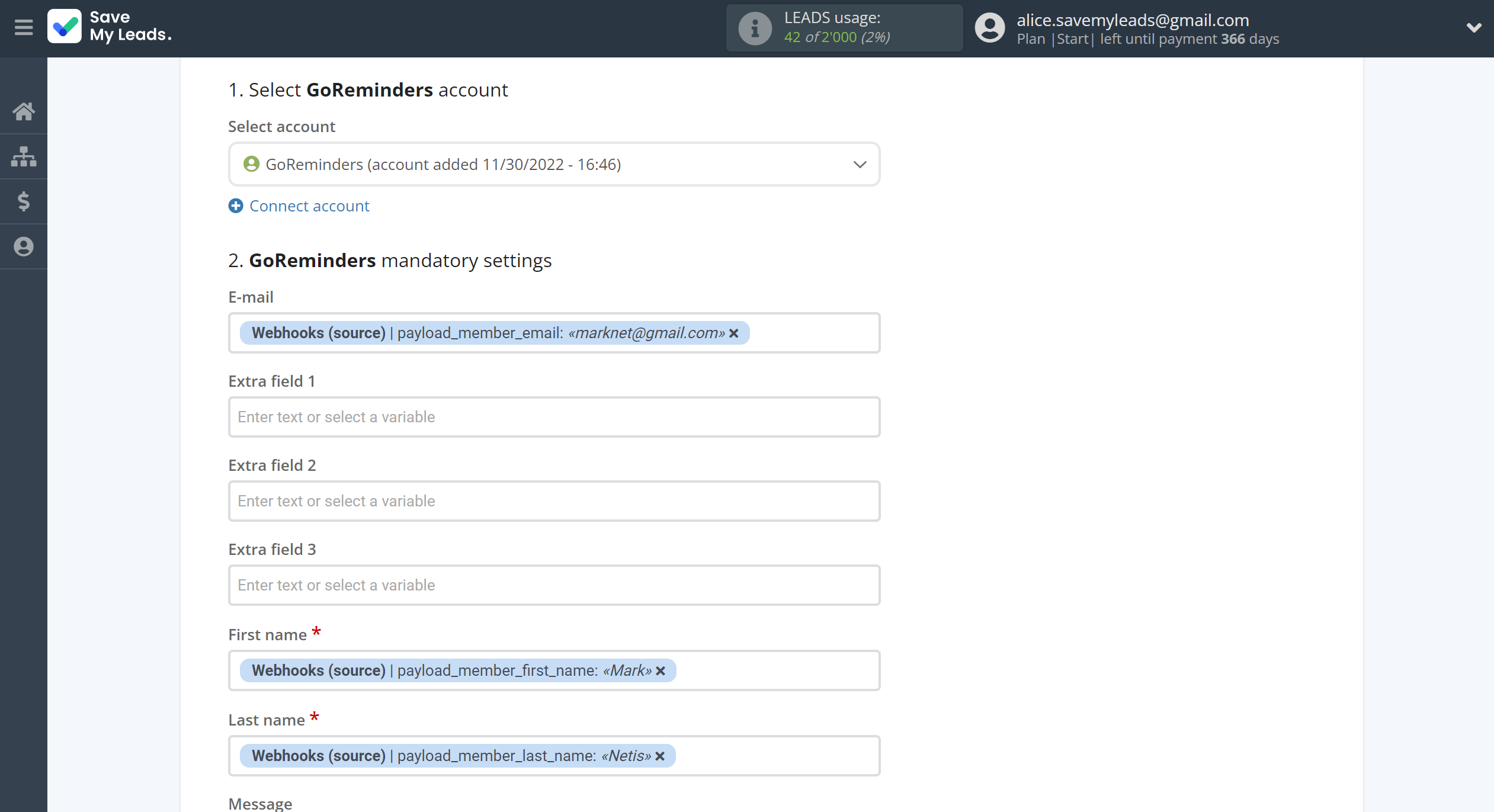Remove the payload_member_first_name variable tag
1494x812 pixels.
661,670
